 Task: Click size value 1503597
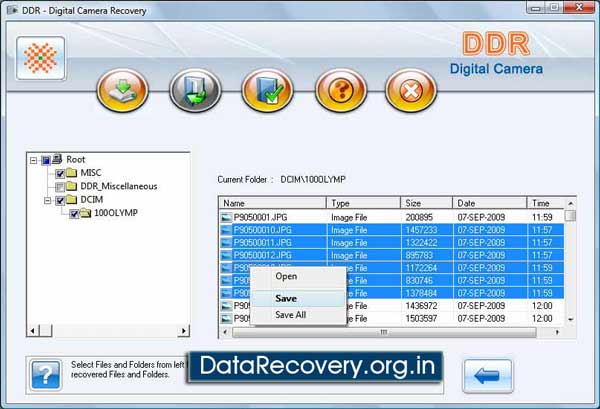pos(421,318)
